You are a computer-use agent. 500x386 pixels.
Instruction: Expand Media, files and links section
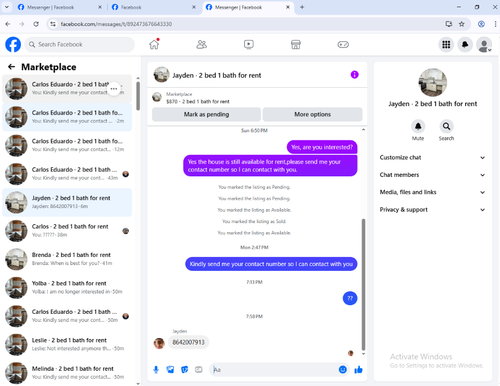[432, 192]
